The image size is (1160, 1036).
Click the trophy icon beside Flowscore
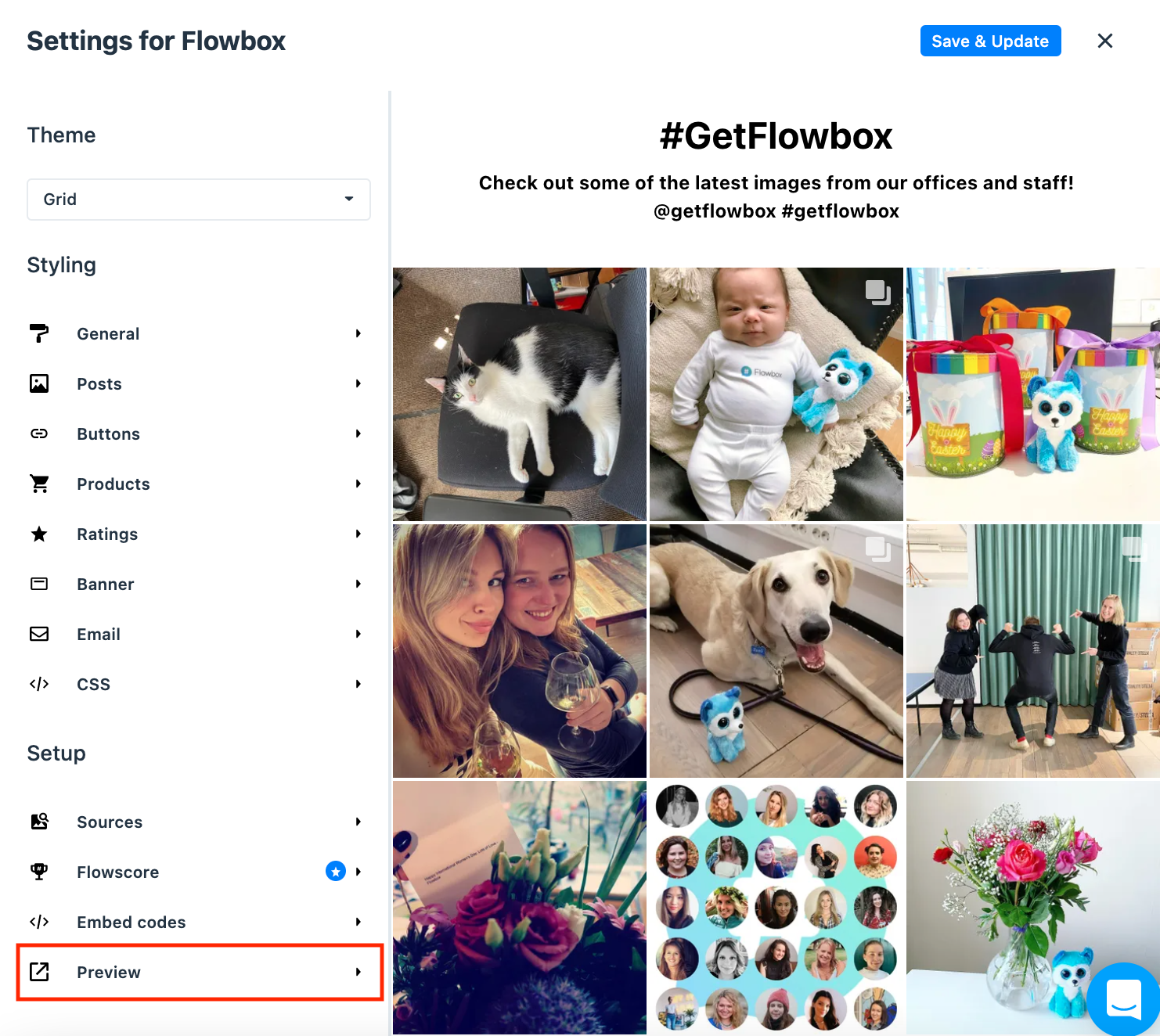click(x=39, y=872)
